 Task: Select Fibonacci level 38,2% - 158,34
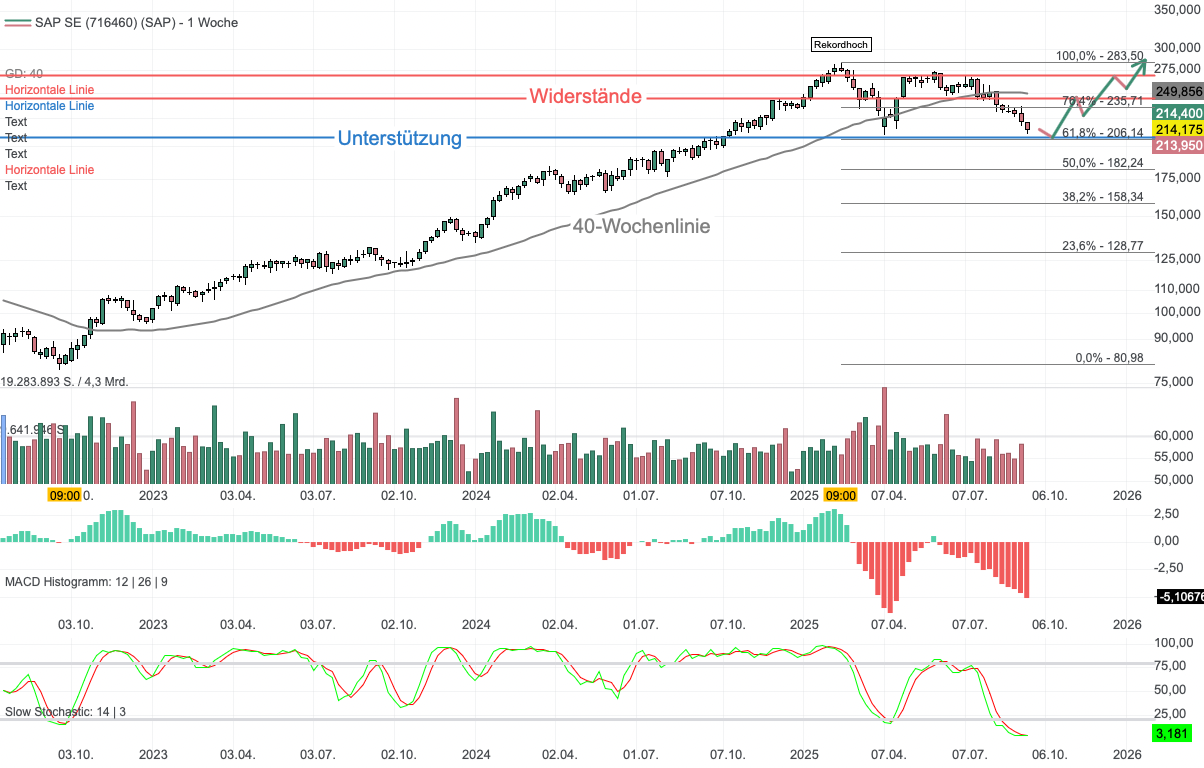(1102, 198)
